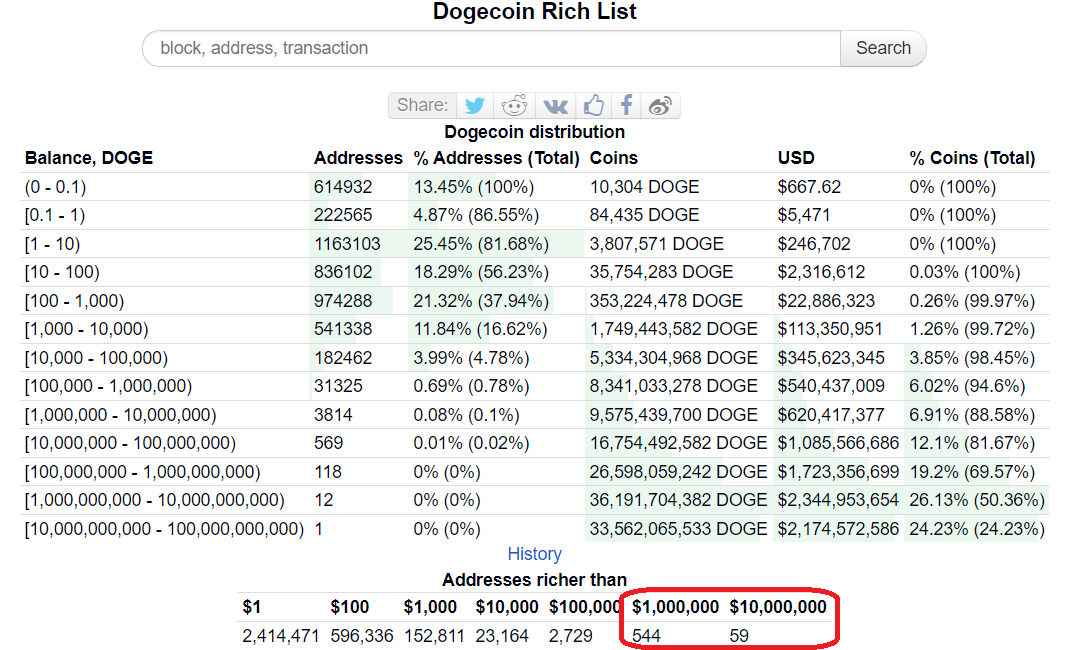This screenshot has height=650, width=1066.
Task: Click the address count 614932
Action: tap(343, 186)
